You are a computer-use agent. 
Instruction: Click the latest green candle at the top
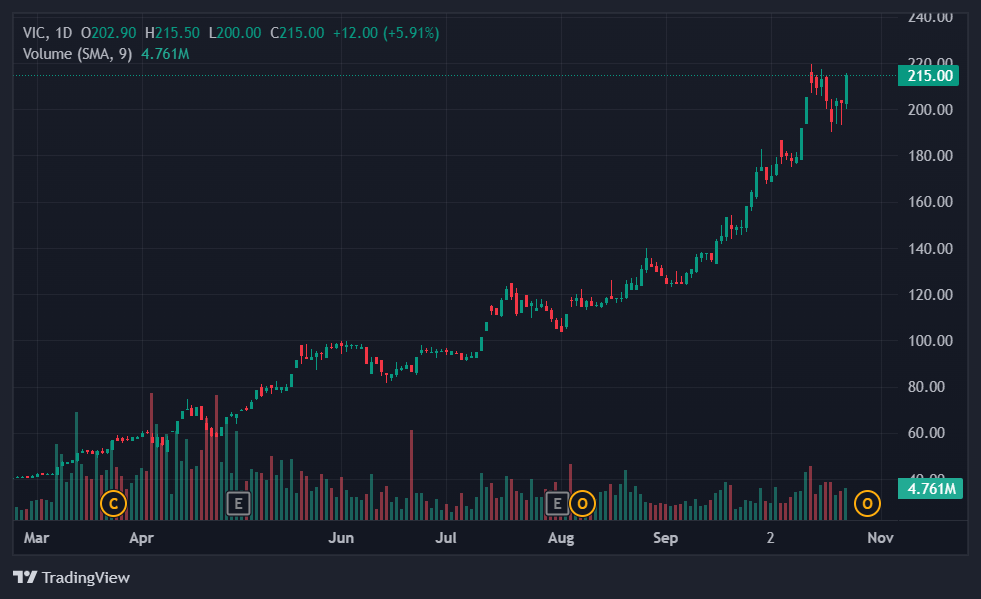click(846, 88)
